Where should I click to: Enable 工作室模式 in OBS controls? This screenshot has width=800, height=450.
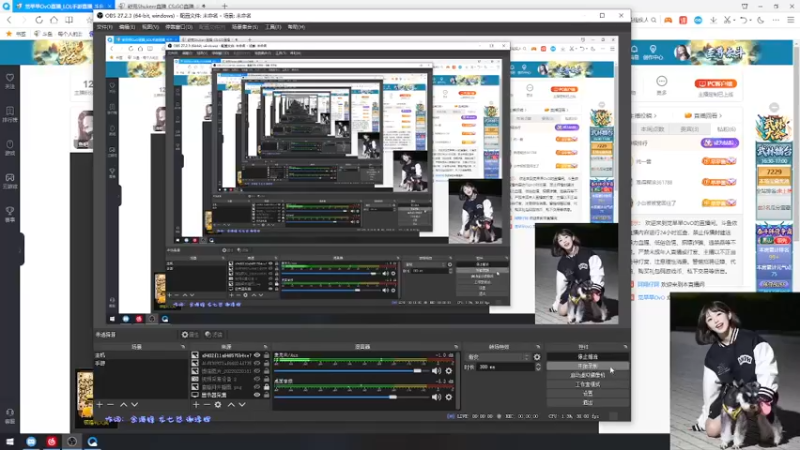pos(588,385)
